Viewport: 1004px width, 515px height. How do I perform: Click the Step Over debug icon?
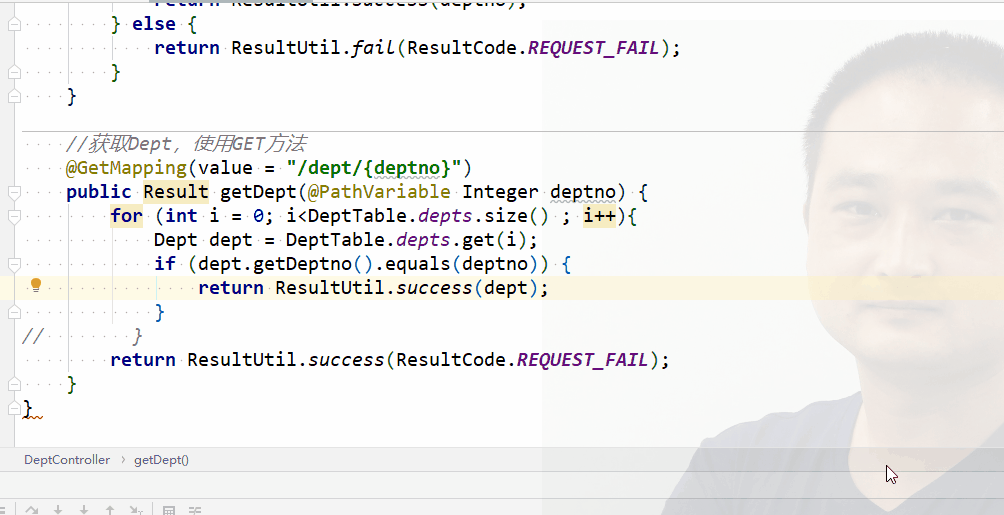pyautogui.click(x=31, y=510)
